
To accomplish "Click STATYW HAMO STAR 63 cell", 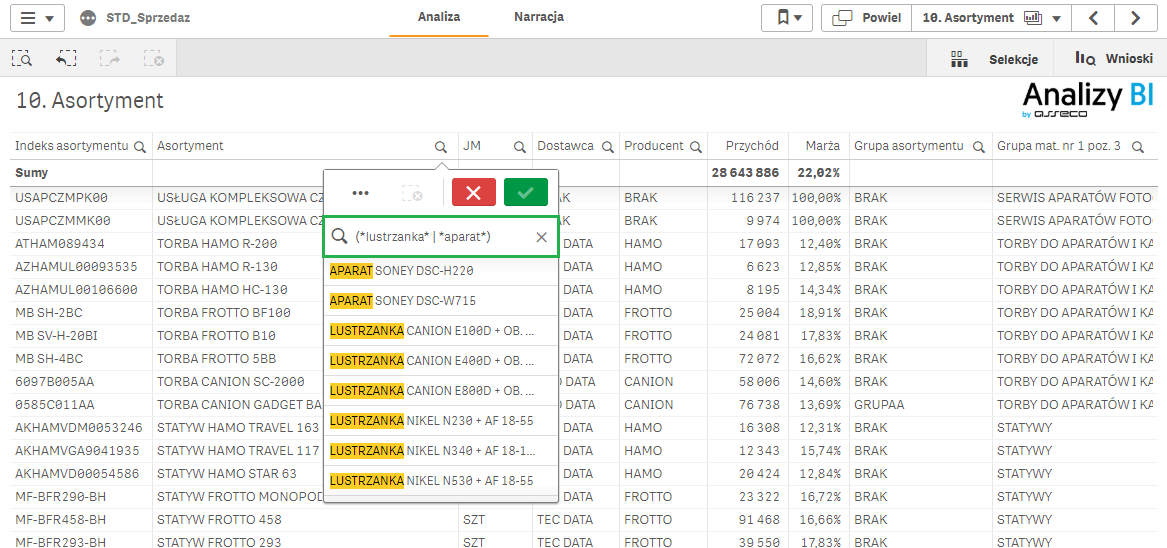I will coord(227,474).
